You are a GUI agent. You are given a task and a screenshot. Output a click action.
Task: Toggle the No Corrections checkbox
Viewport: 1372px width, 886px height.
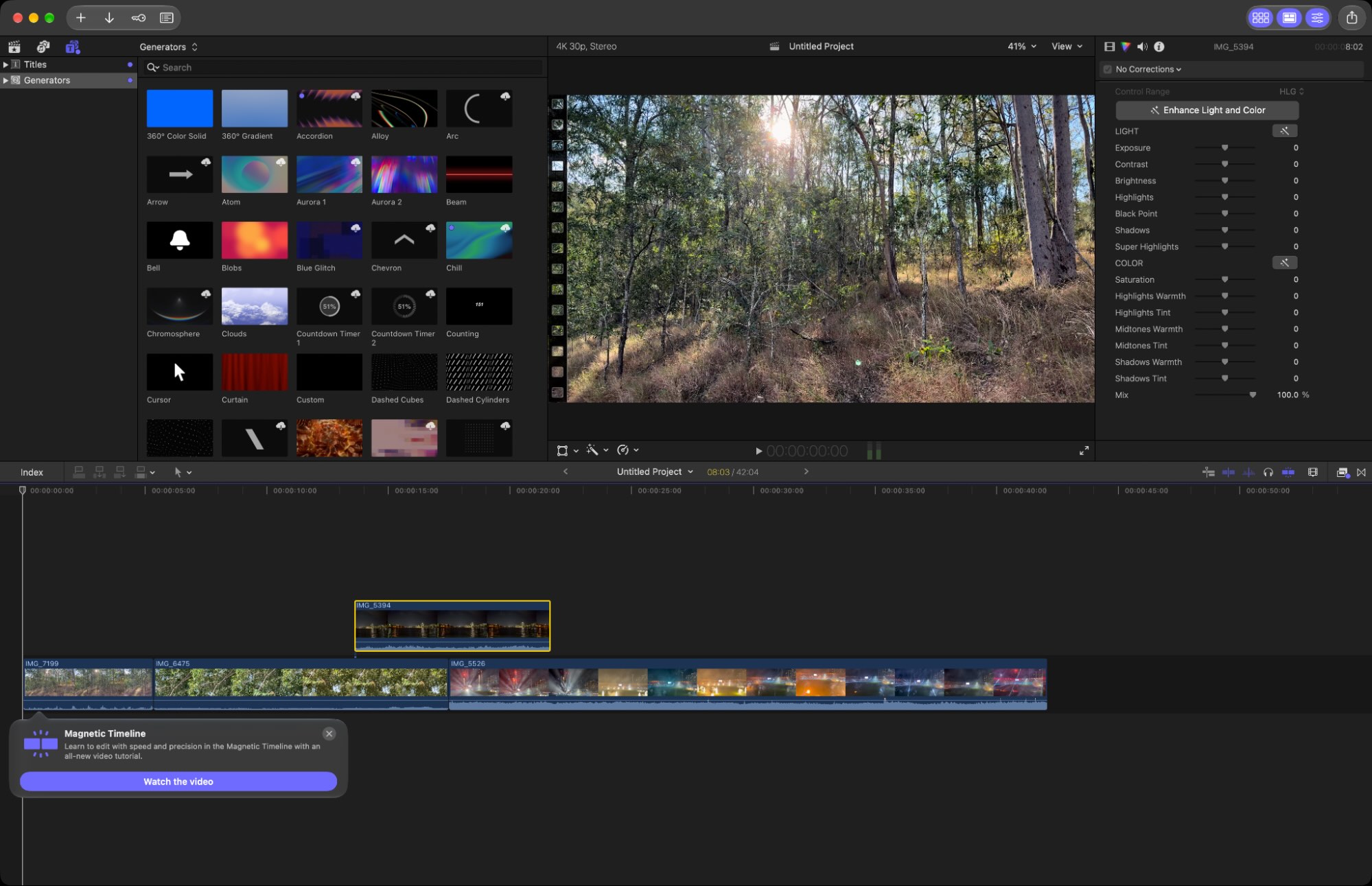(1107, 69)
